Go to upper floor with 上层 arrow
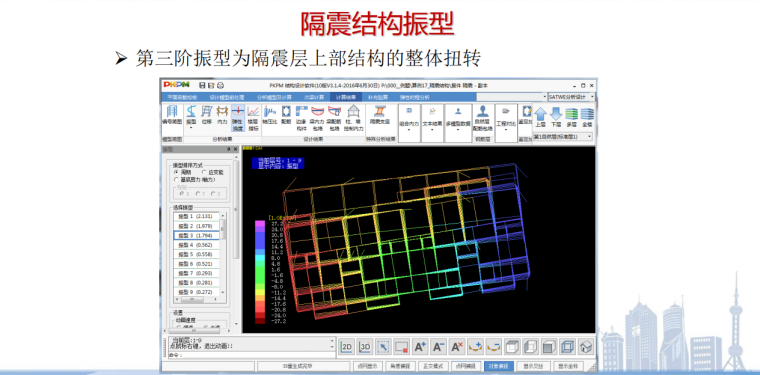 click(540, 117)
